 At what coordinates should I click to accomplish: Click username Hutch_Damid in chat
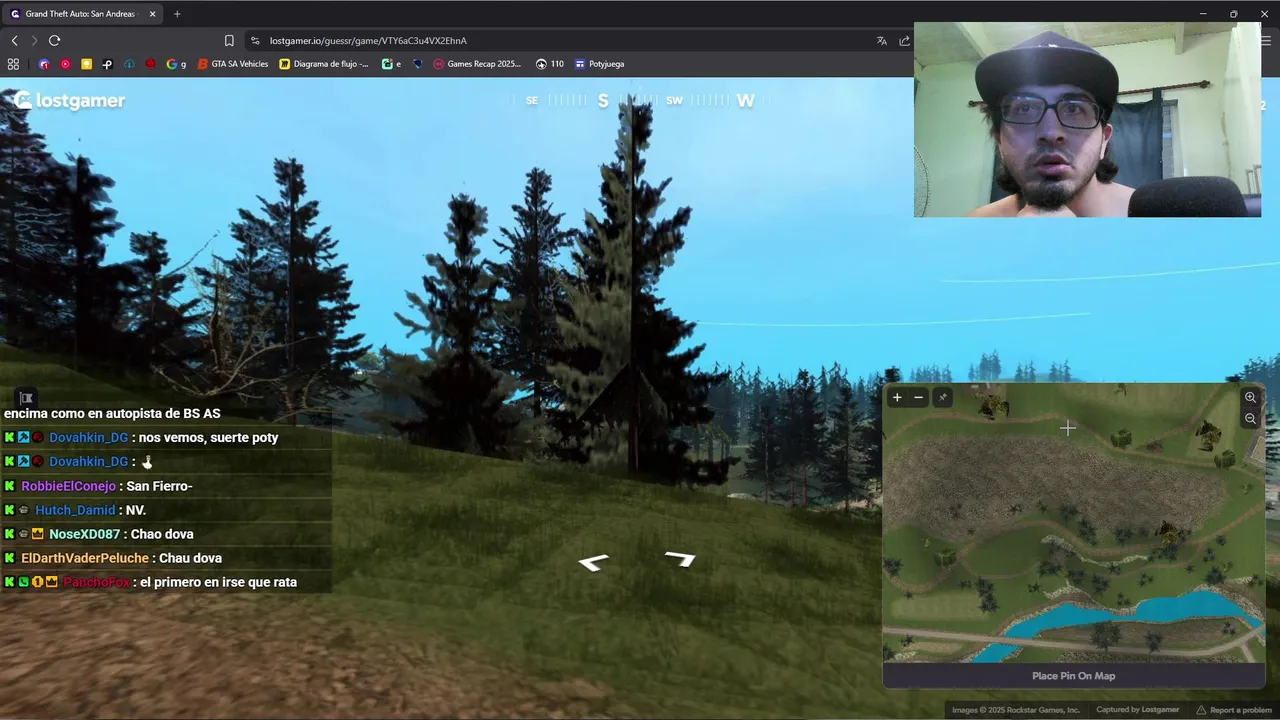tap(75, 510)
